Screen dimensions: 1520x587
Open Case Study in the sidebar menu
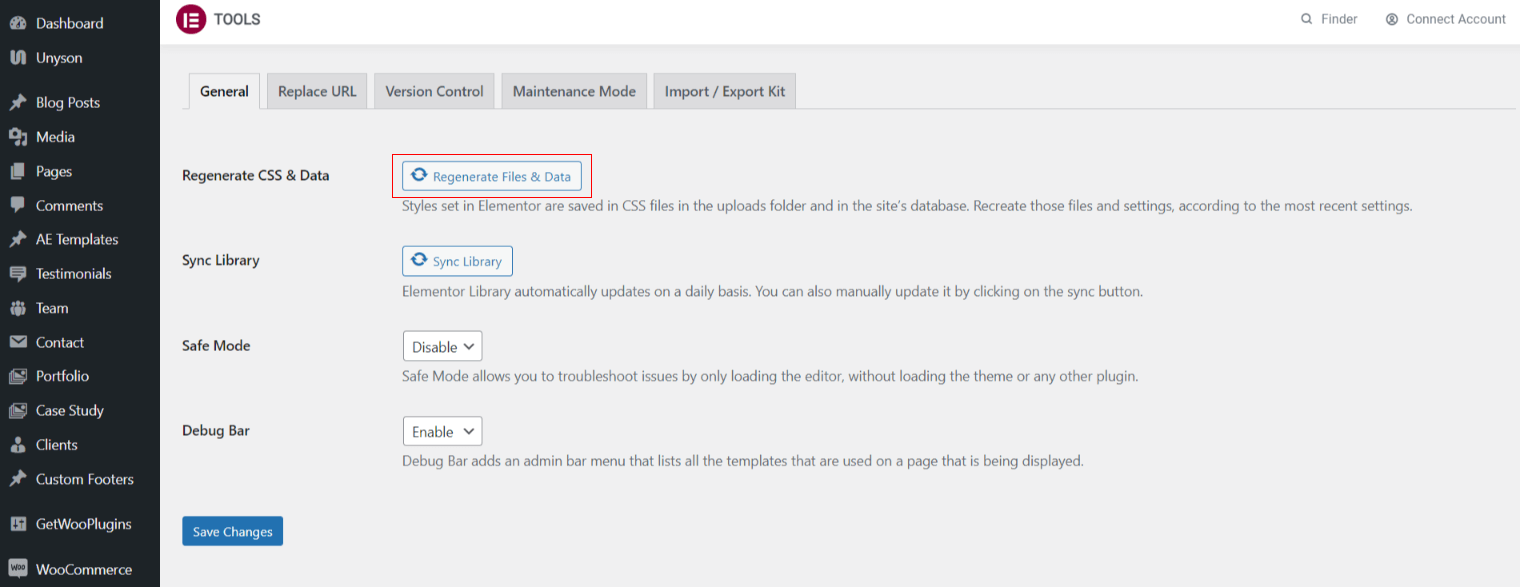(x=69, y=410)
